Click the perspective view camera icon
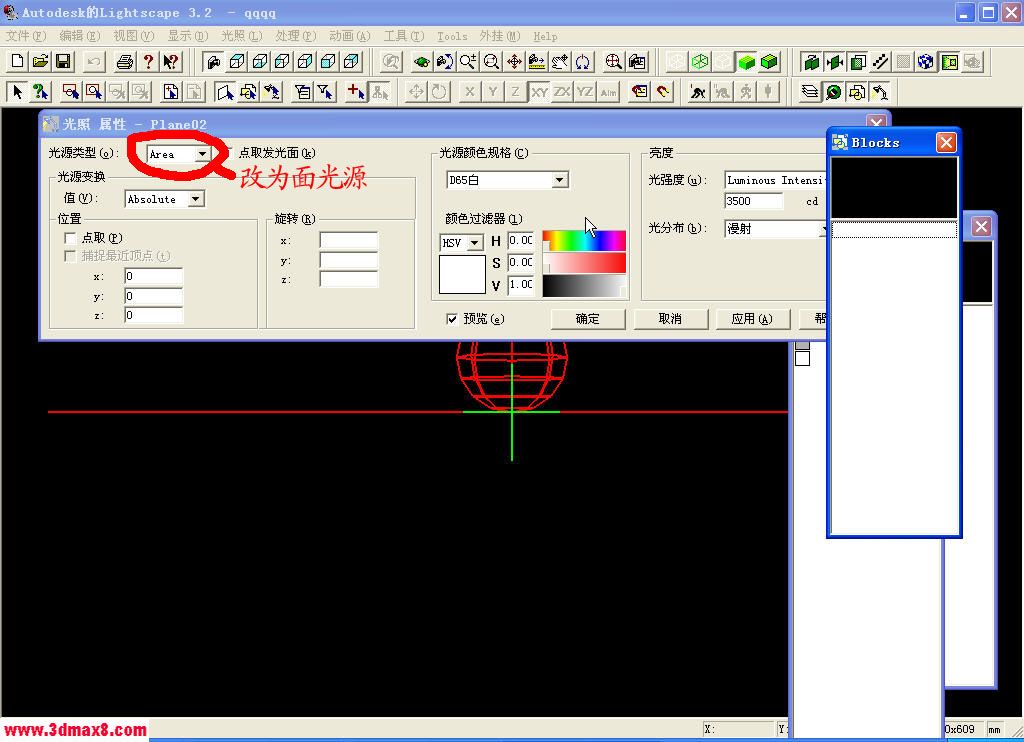The width and height of the screenshot is (1024, 742). 214,61
